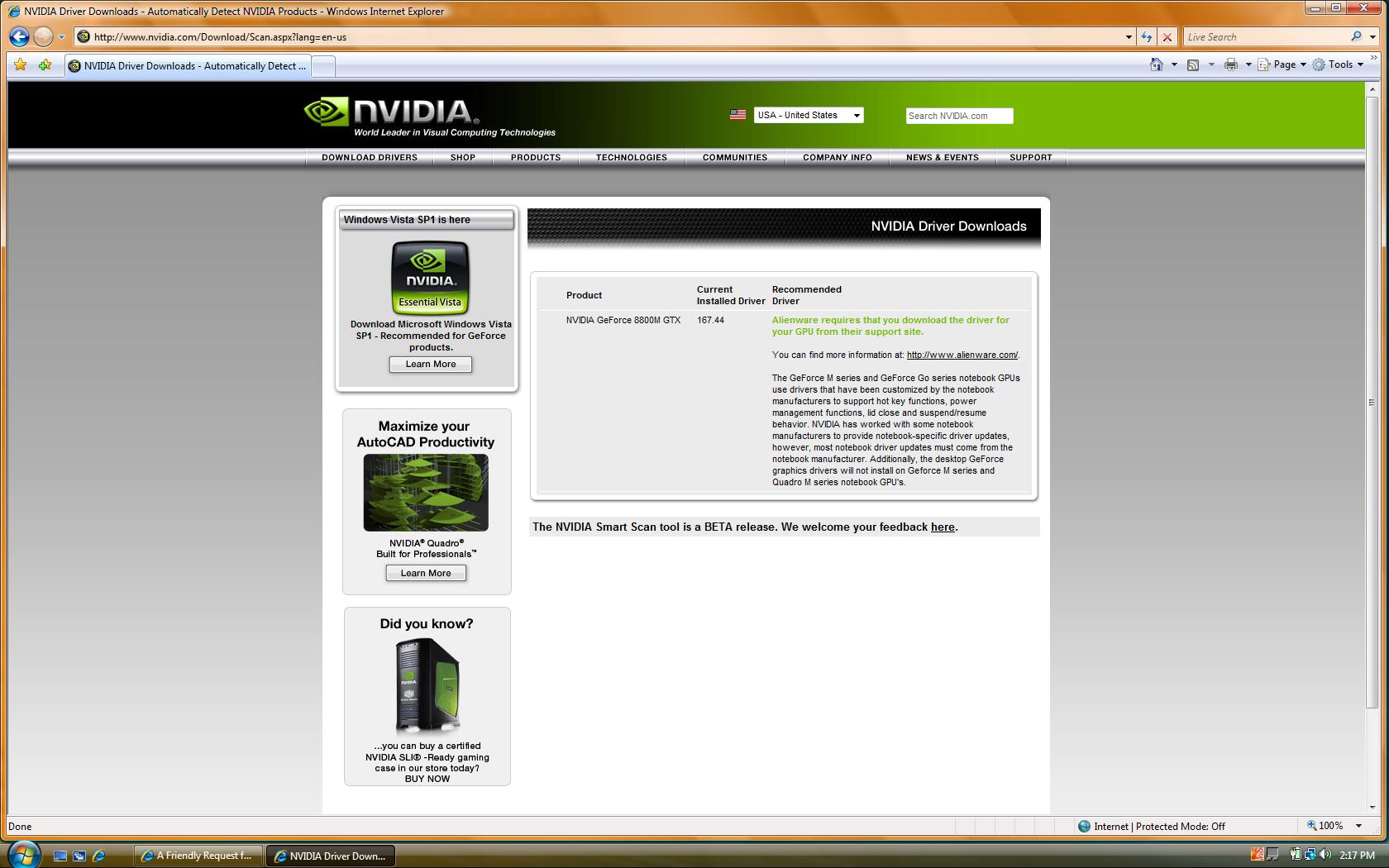Expand the Home button dropdown arrow

(1174, 64)
